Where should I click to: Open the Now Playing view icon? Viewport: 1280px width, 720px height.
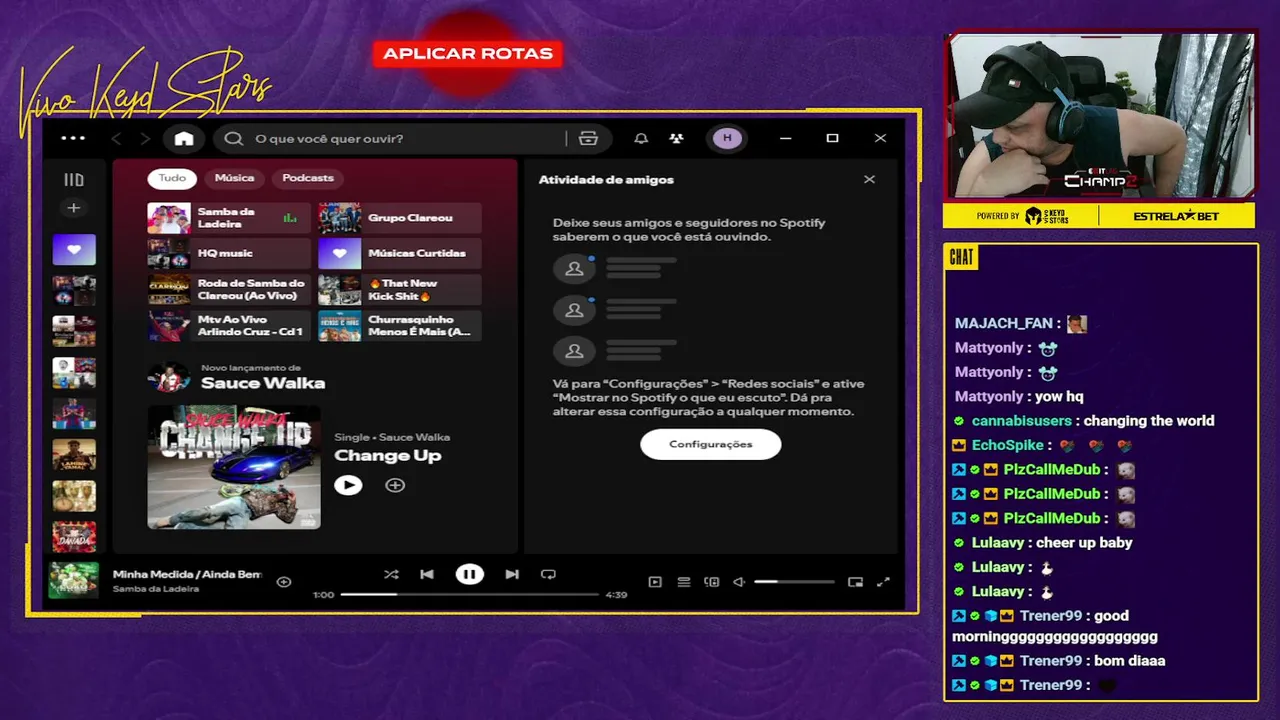pos(655,582)
